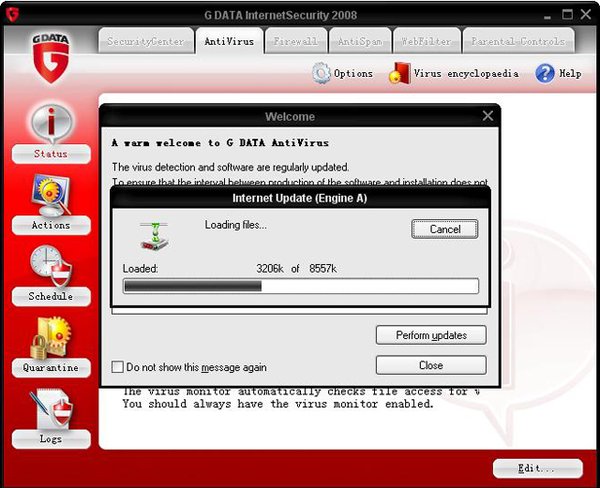The width and height of the screenshot is (600, 488).
Task: Enable 'Do not show this message again'
Action: pos(118,367)
